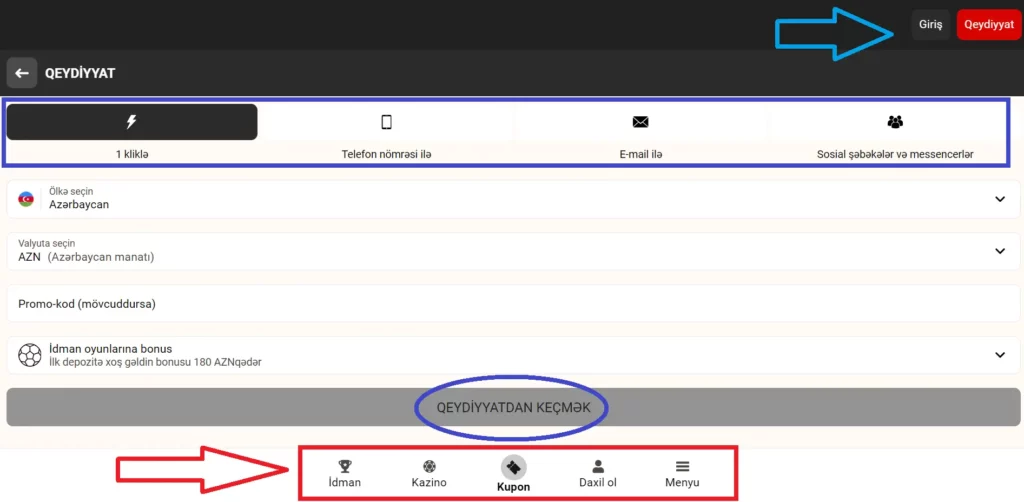Click the Giriş button in header
This screenshot has width=1024, height=502.
point(930,25)
